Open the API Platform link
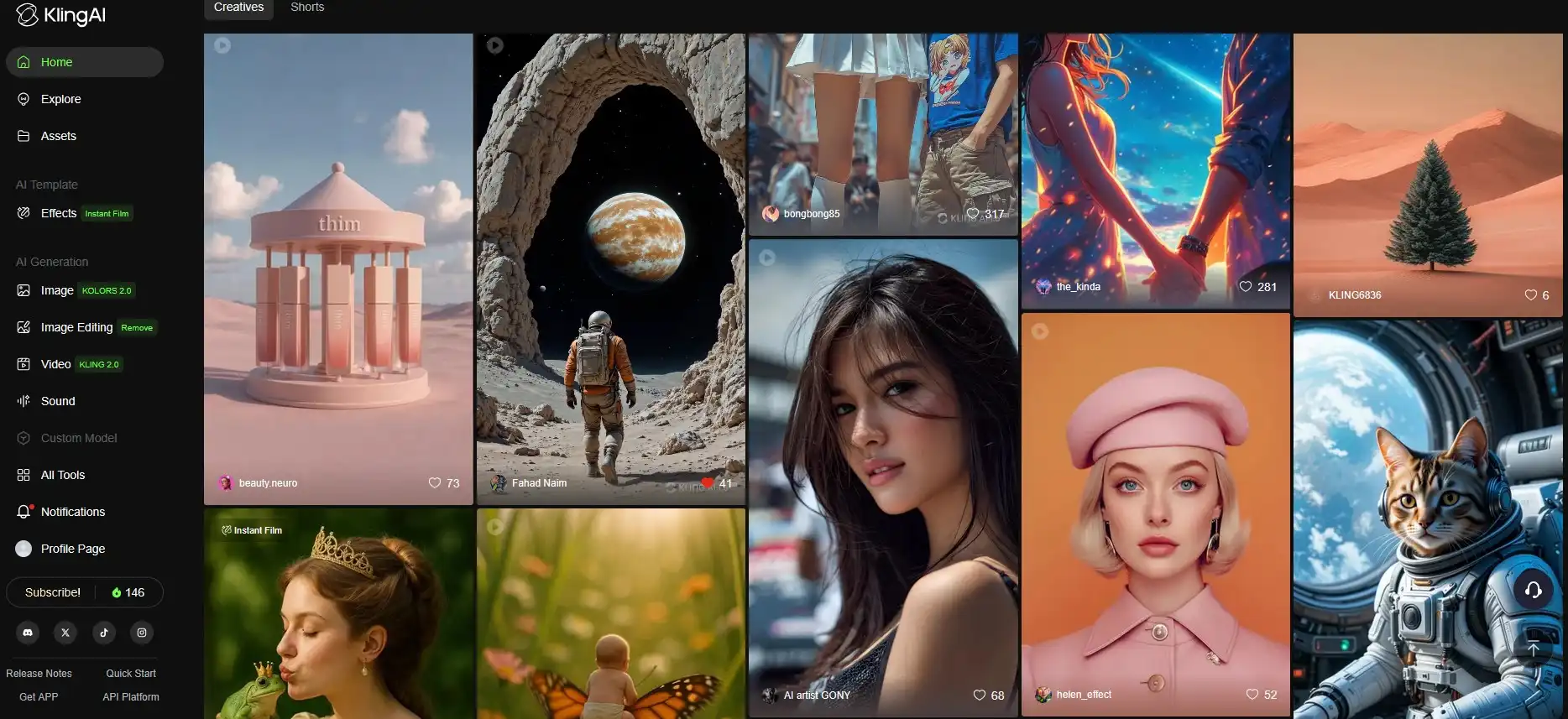The image size is (1568, 719). (x=131, y=697)
